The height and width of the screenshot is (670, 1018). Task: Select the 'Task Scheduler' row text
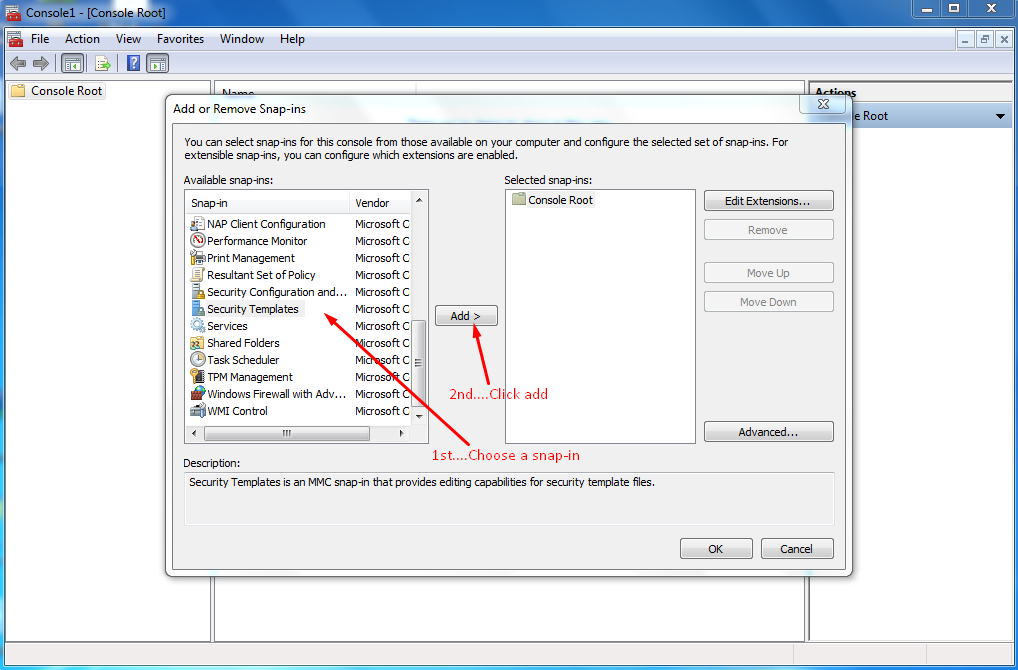pyautogui.click(x=243, y=360)
